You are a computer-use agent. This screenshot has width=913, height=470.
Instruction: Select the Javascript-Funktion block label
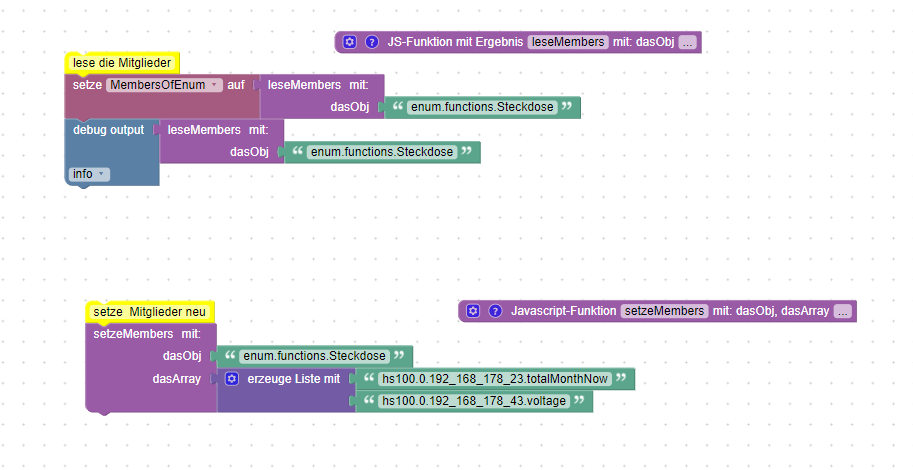564,311
